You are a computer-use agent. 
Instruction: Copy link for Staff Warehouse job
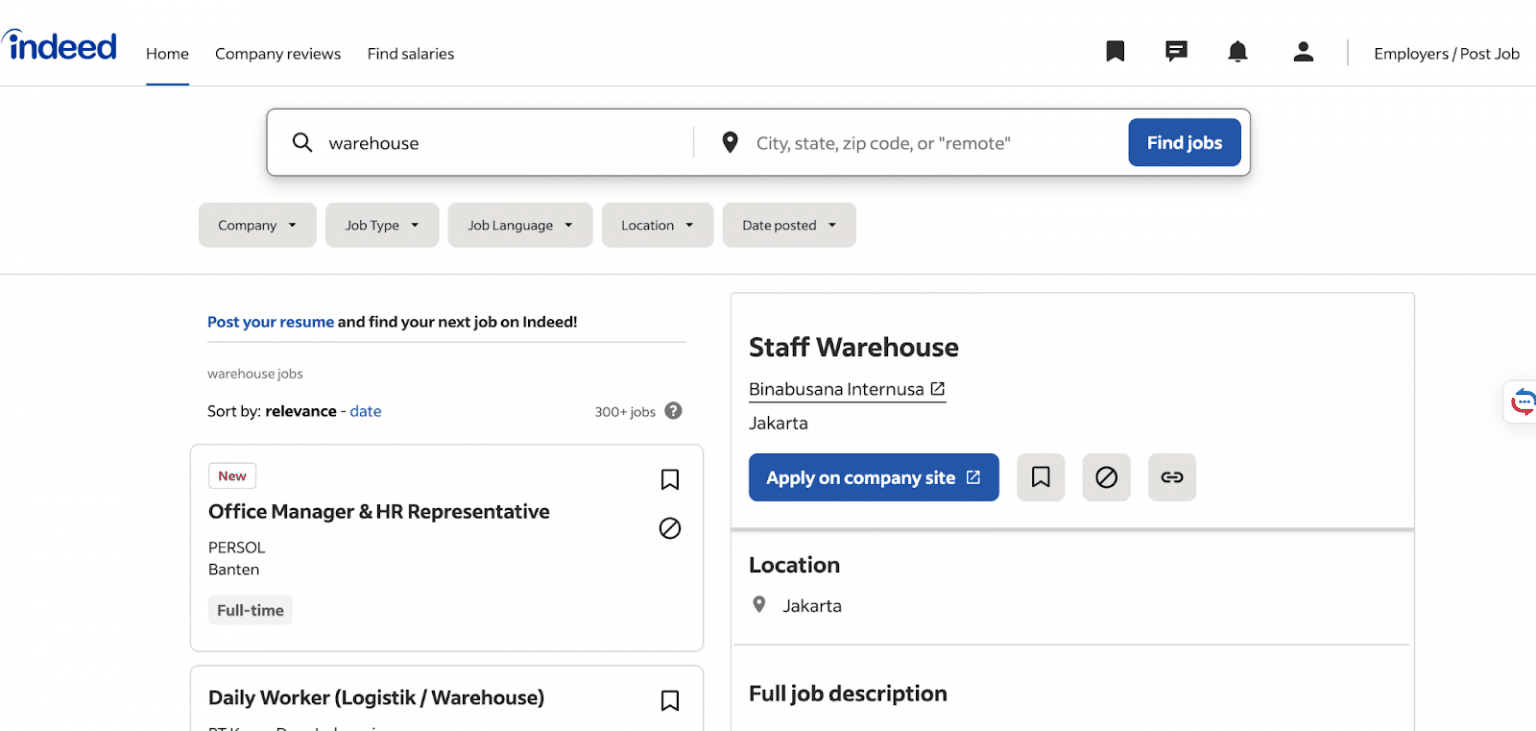coord(1171,478)
